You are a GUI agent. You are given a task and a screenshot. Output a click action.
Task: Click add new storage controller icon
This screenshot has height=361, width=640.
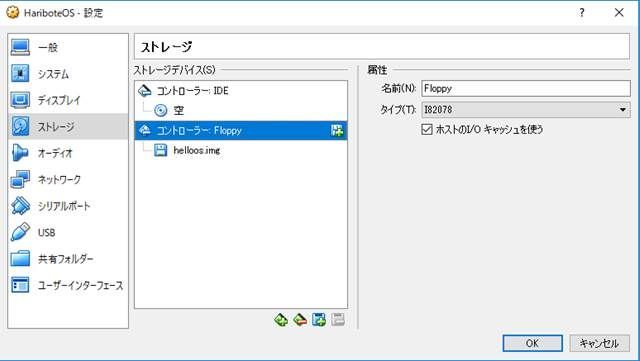(281, 320)
